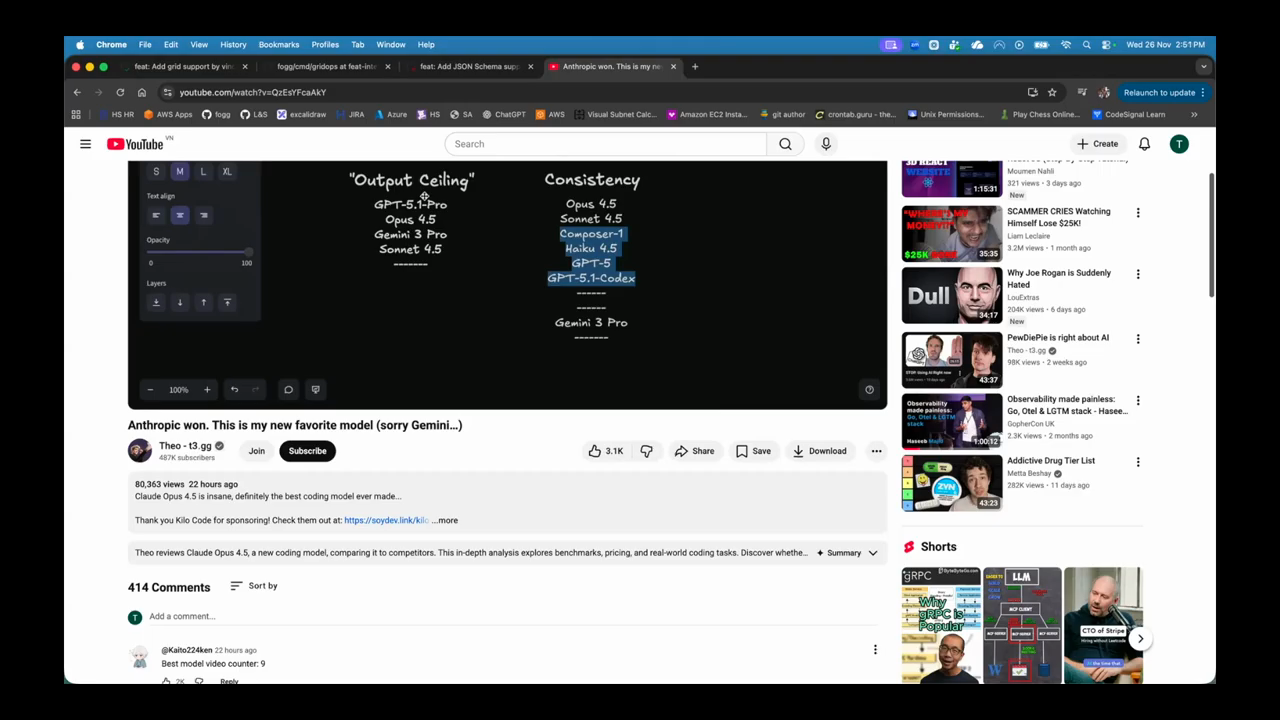Click the Share button

694,451
